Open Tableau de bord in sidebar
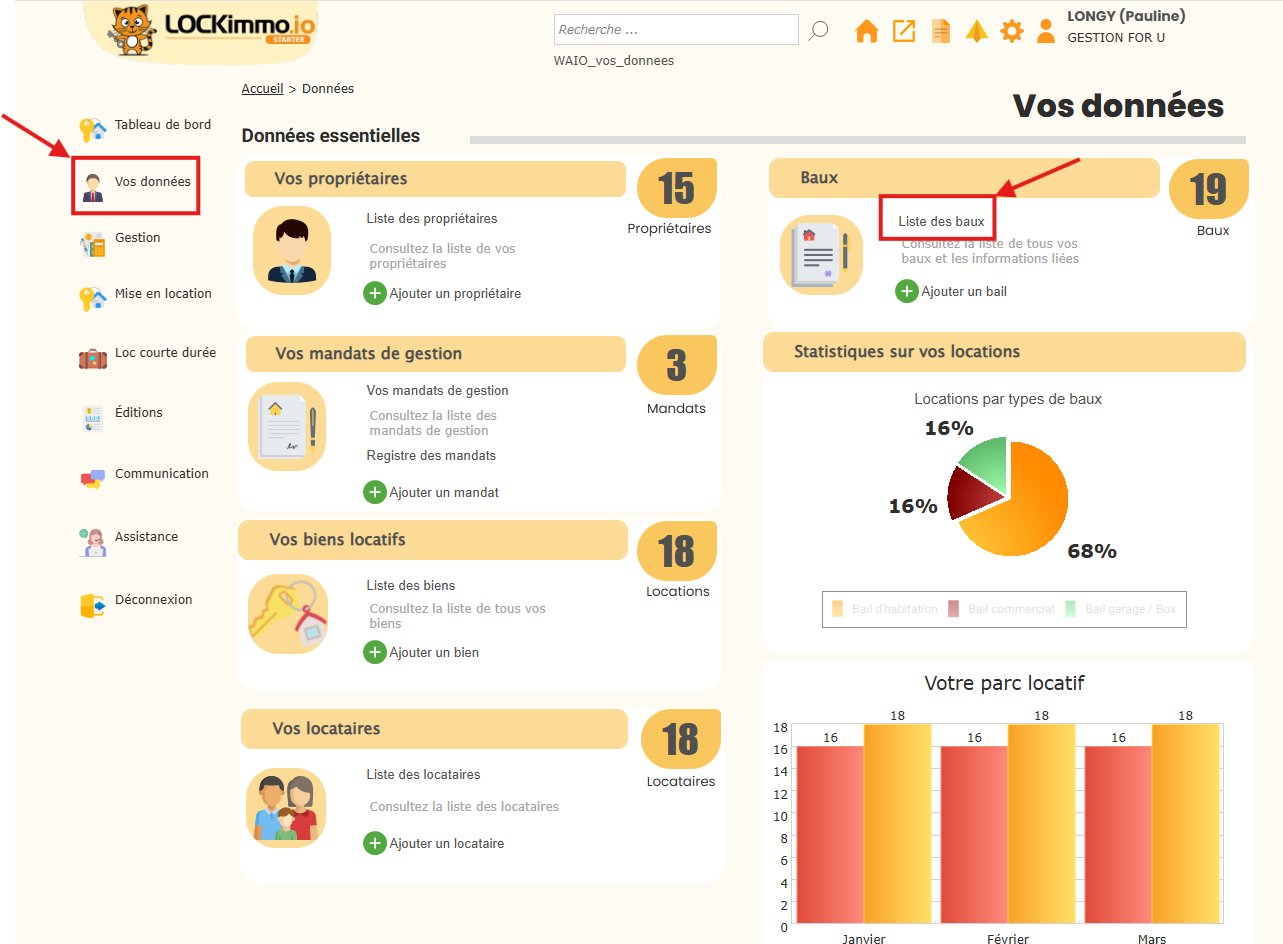Image resolution: width=1283 pixels, height=944 pixels. (162, 125)
